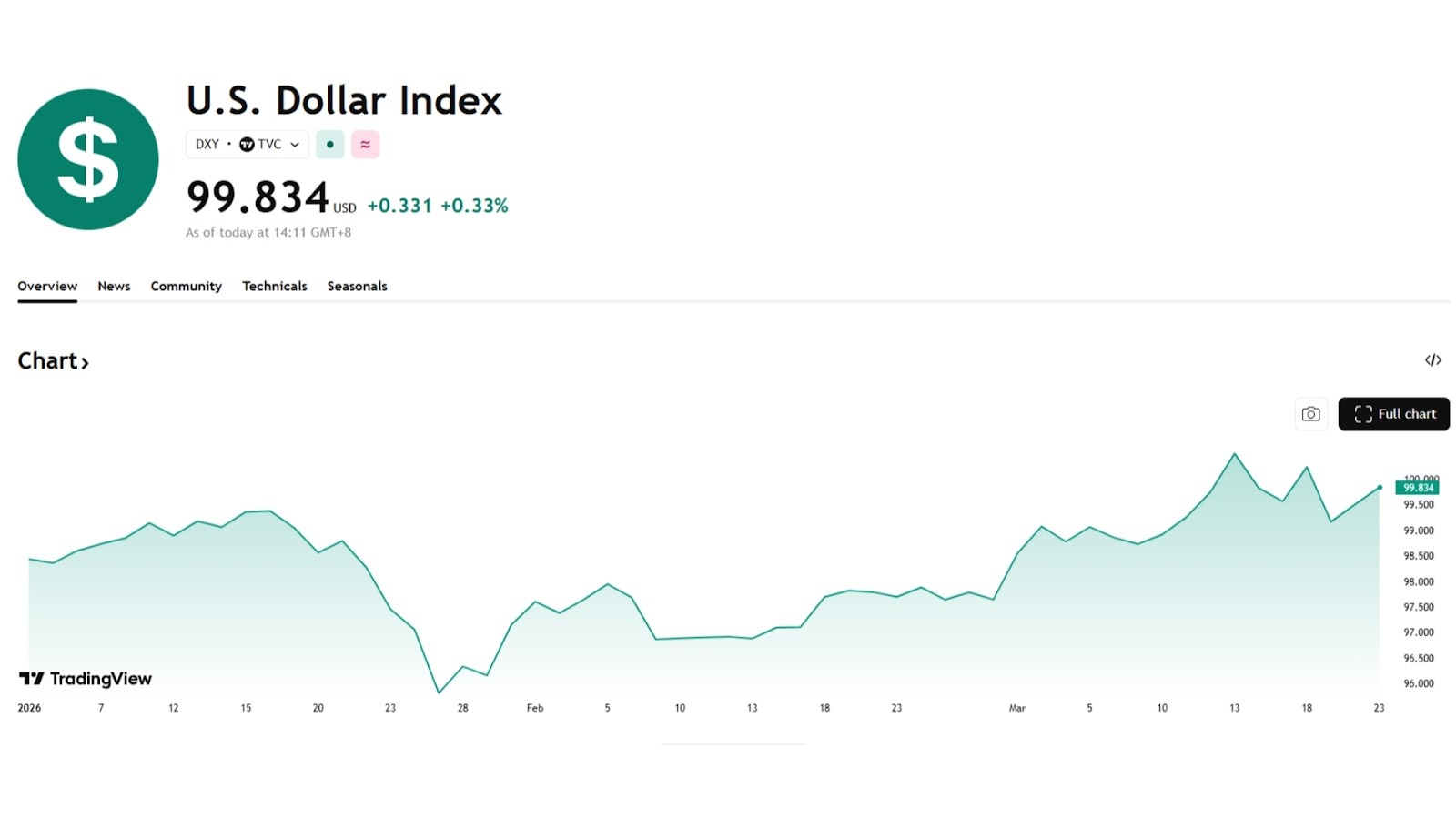Click the chart's last data point marker
Screen dimensions: 1456x819
[1380, 488]
